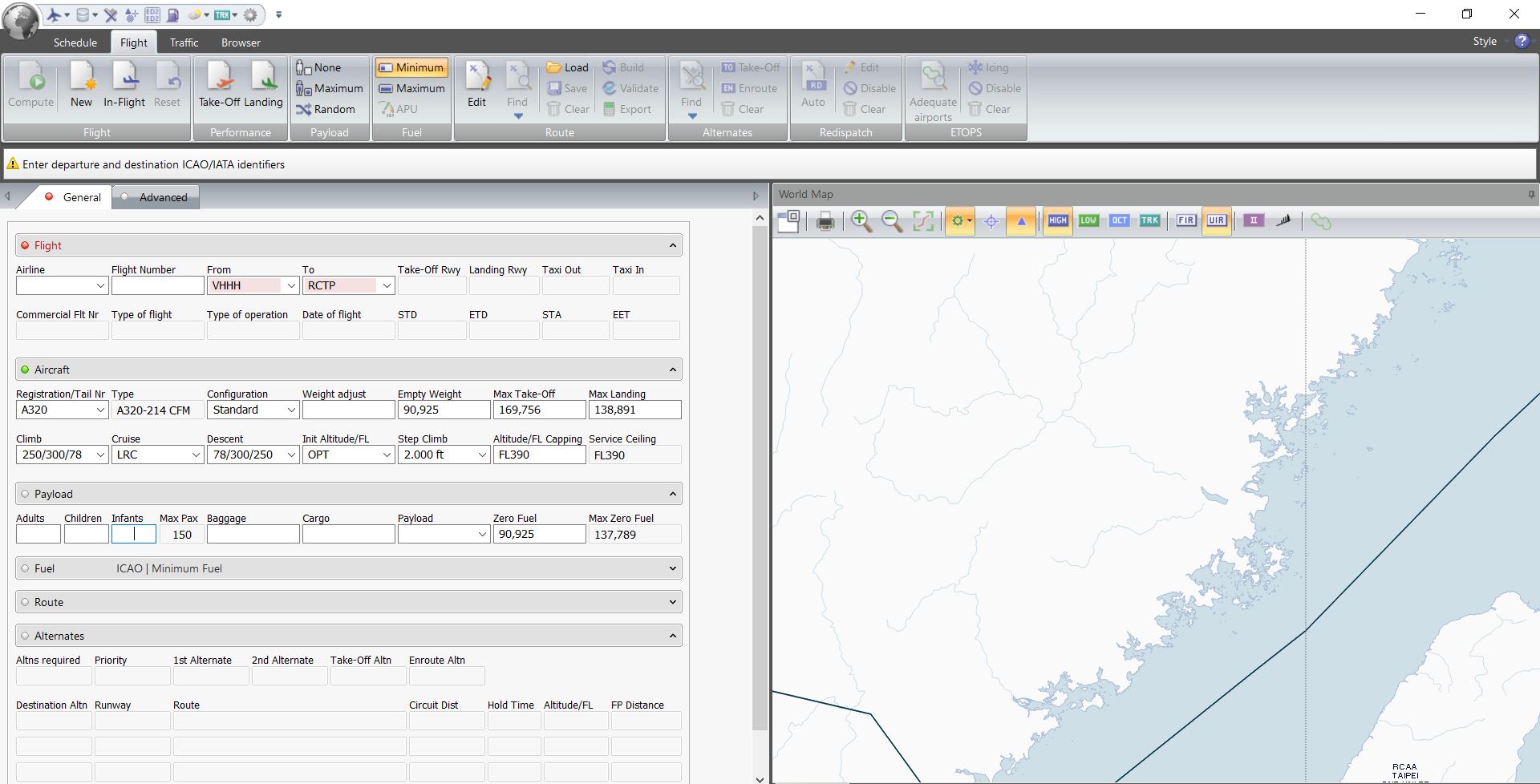Toggle FIR boundaries on the map
1540x784 pixels.
(x=1186, y=221)
